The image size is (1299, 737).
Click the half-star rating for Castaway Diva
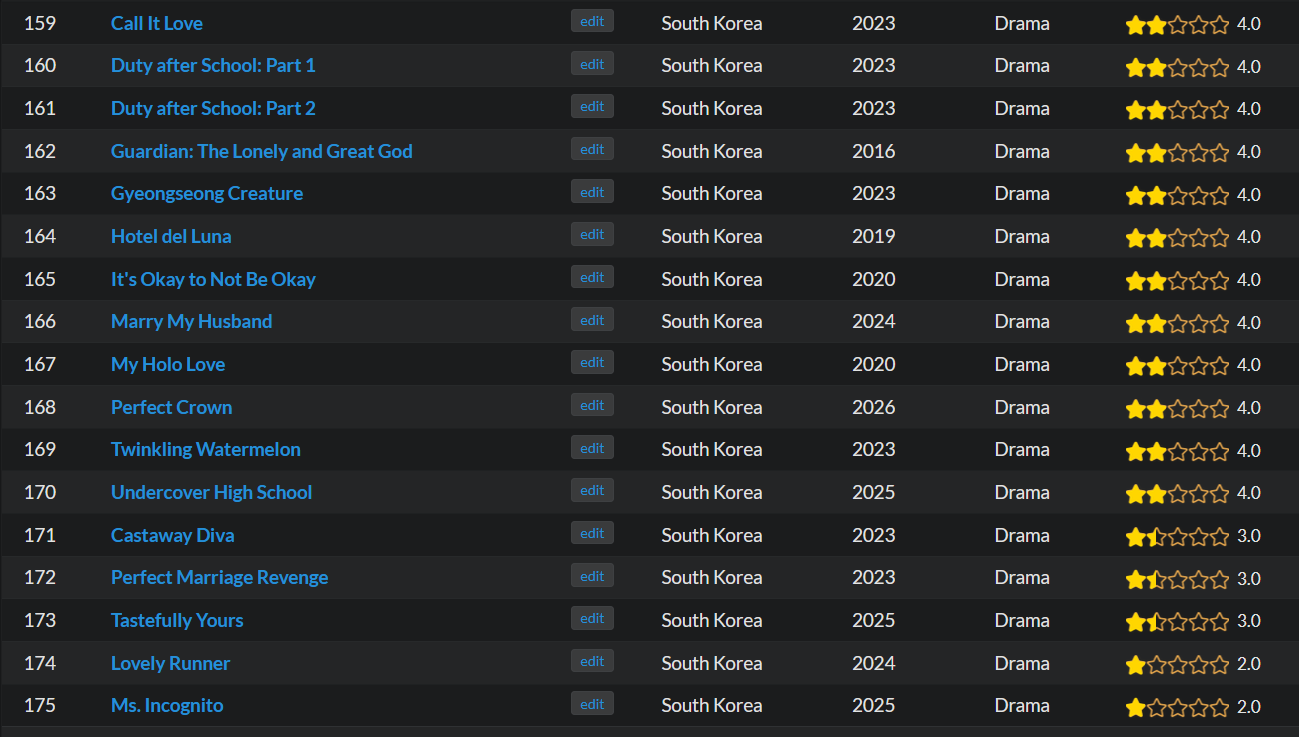pos(1177,536)
